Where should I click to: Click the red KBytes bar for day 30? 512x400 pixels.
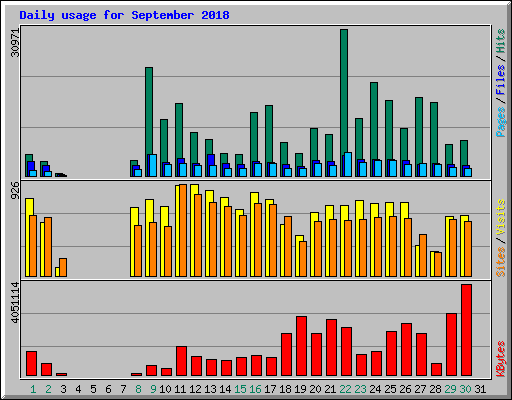(x=466, y=330)
